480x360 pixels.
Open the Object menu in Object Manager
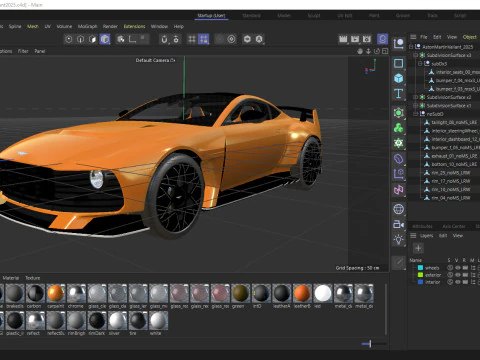tap(469, 37)
